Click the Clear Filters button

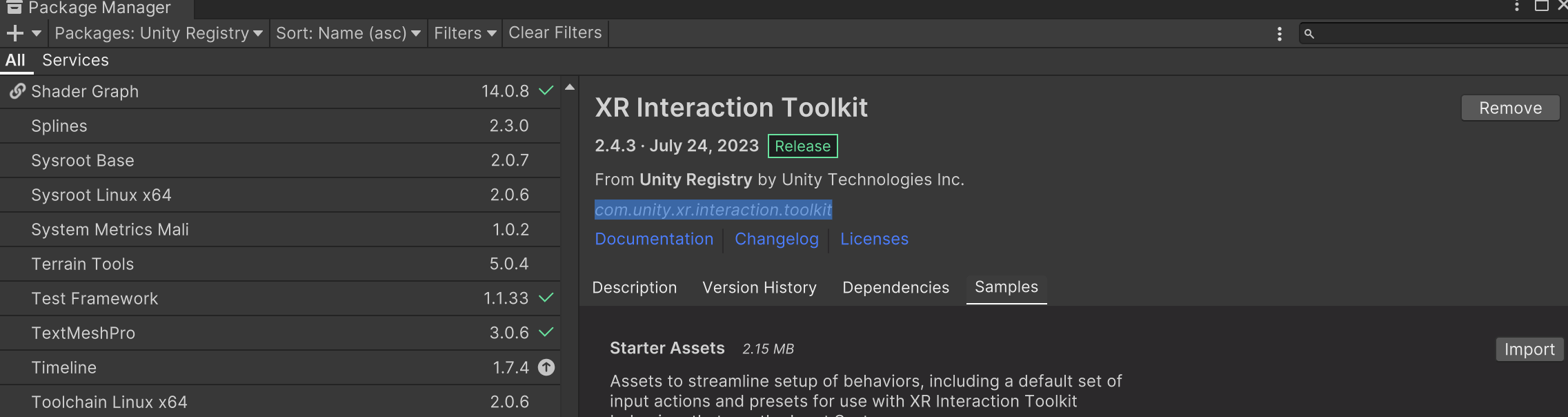pos(555,33)
